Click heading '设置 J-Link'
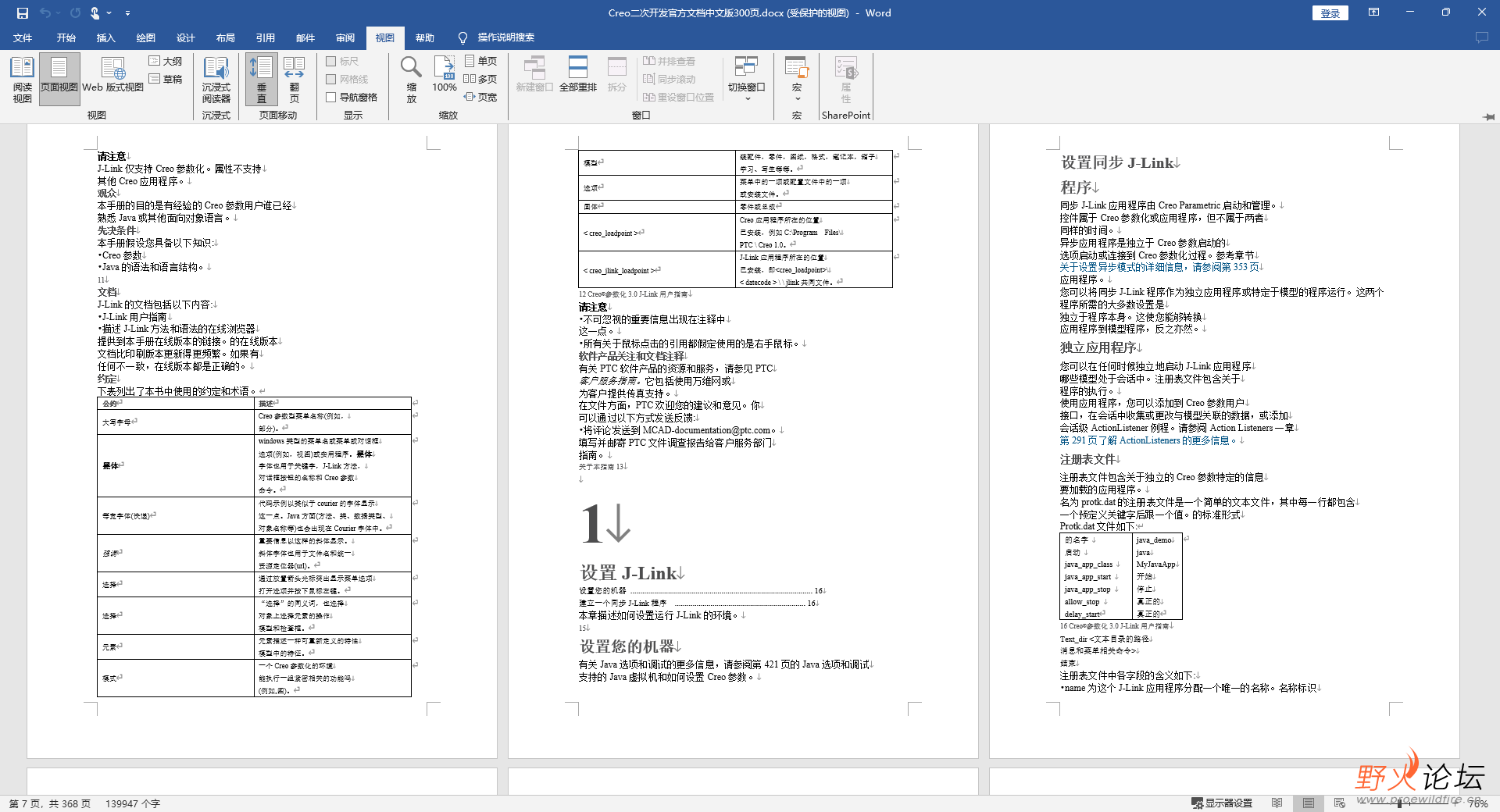 pos(630,573)
